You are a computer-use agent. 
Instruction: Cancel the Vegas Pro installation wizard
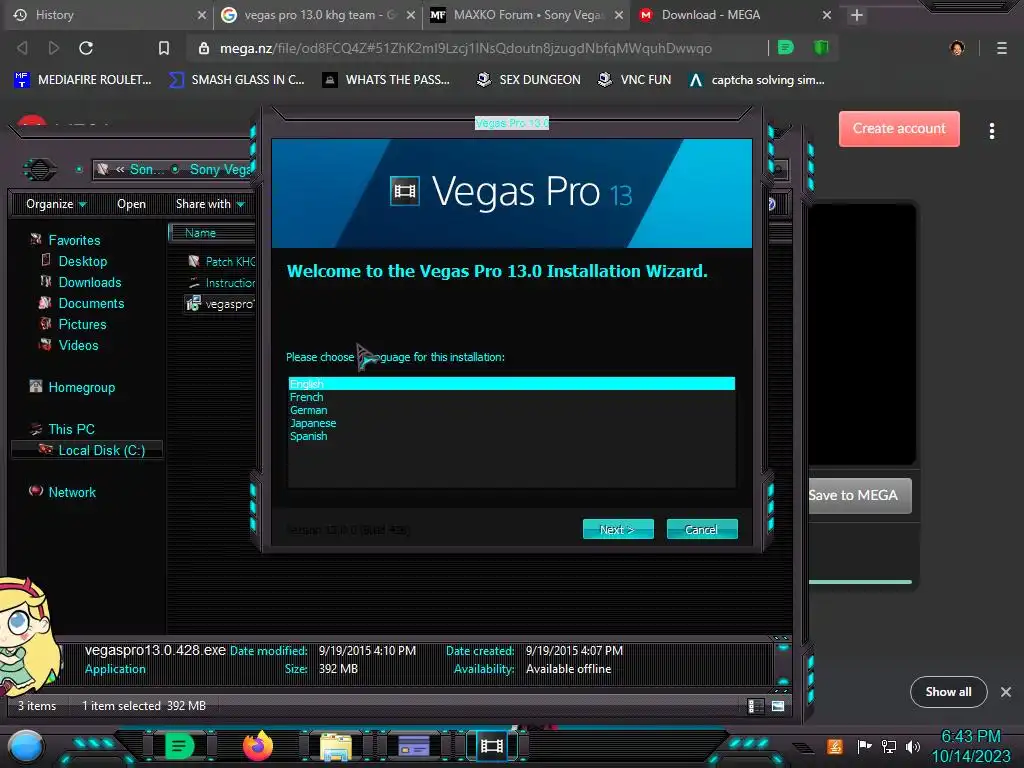[x=702, y=530]
